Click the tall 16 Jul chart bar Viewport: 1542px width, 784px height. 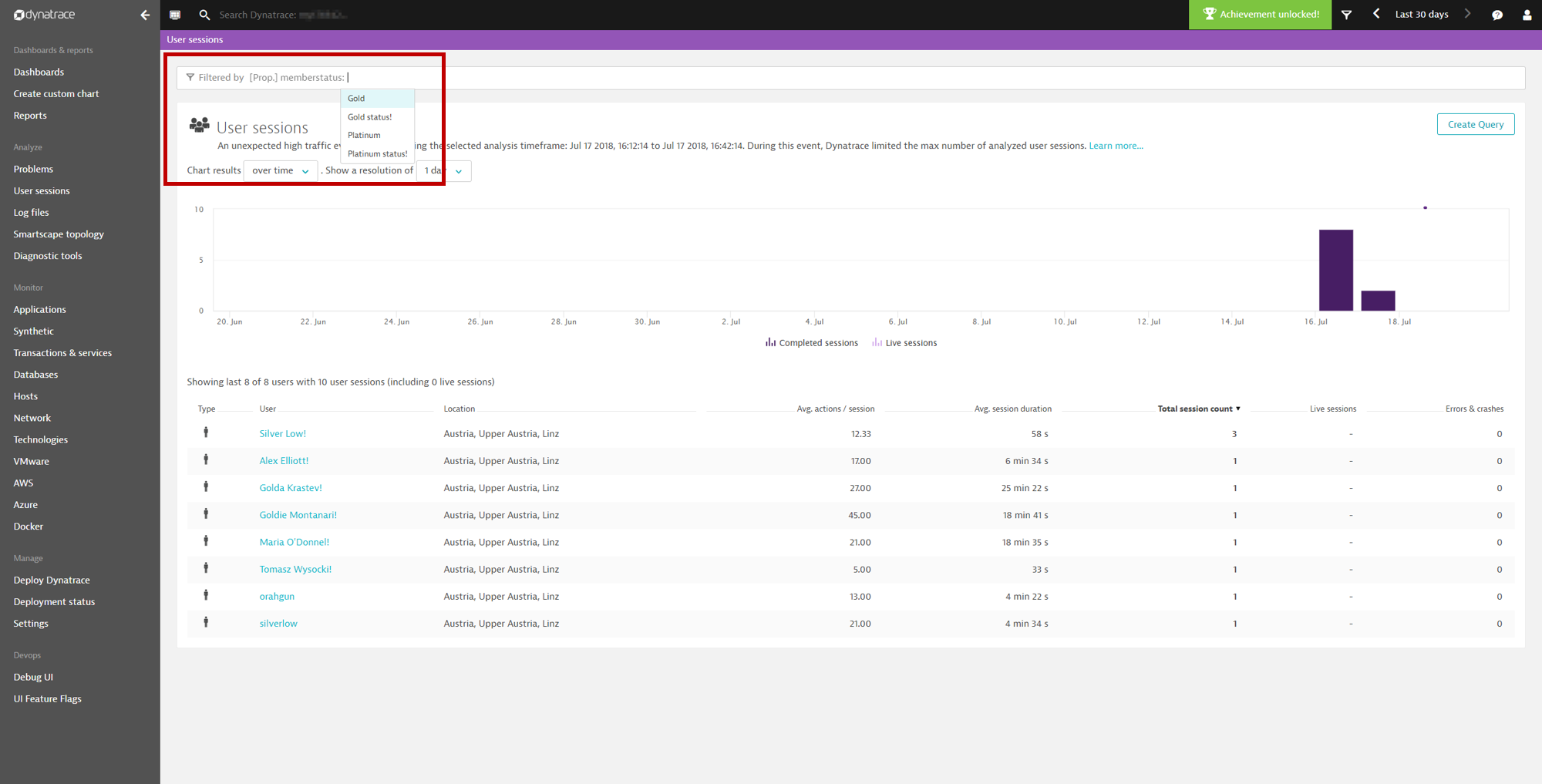1335,270
